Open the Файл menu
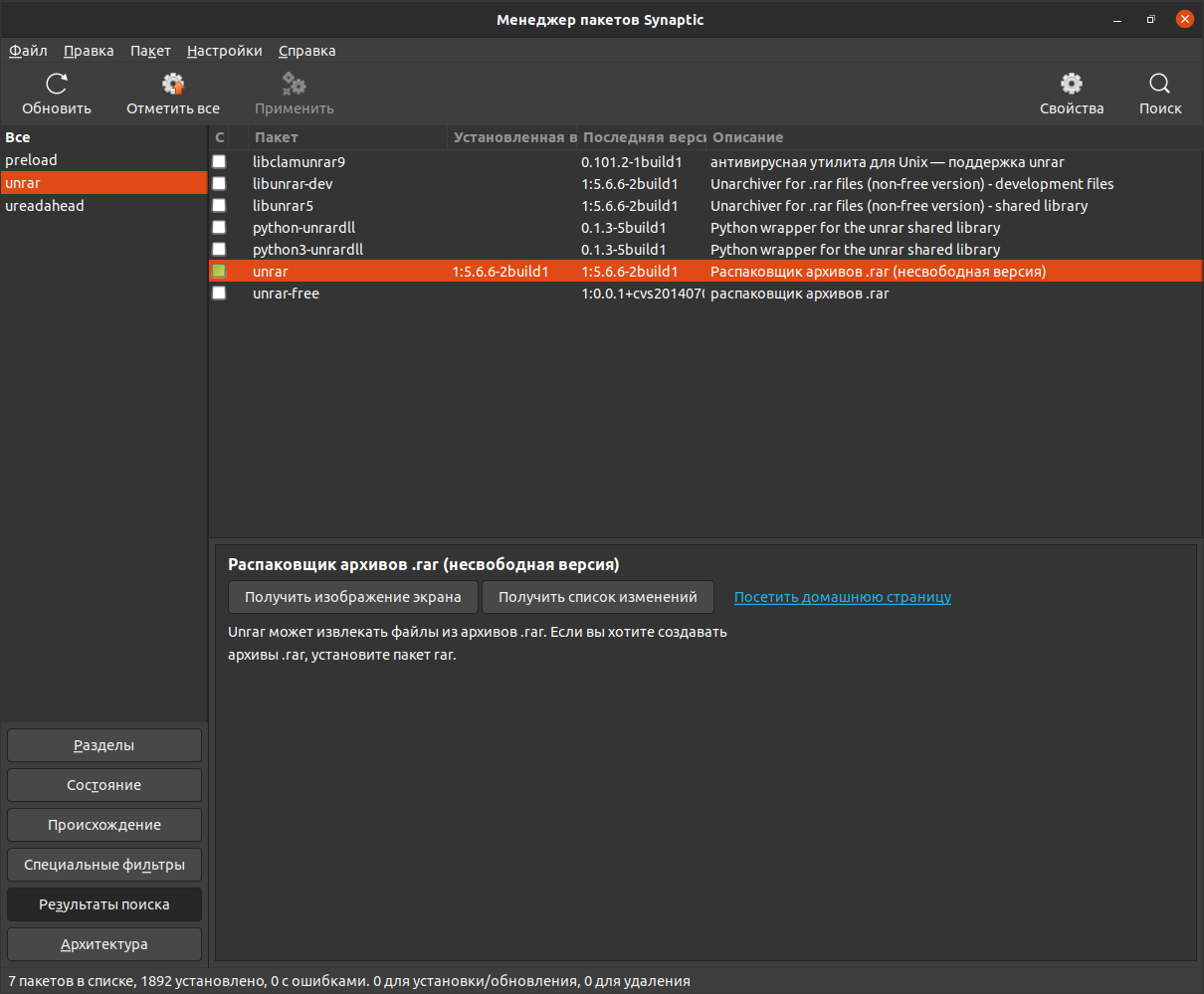Screen dimensions: 1204x994 coord(28,51)
